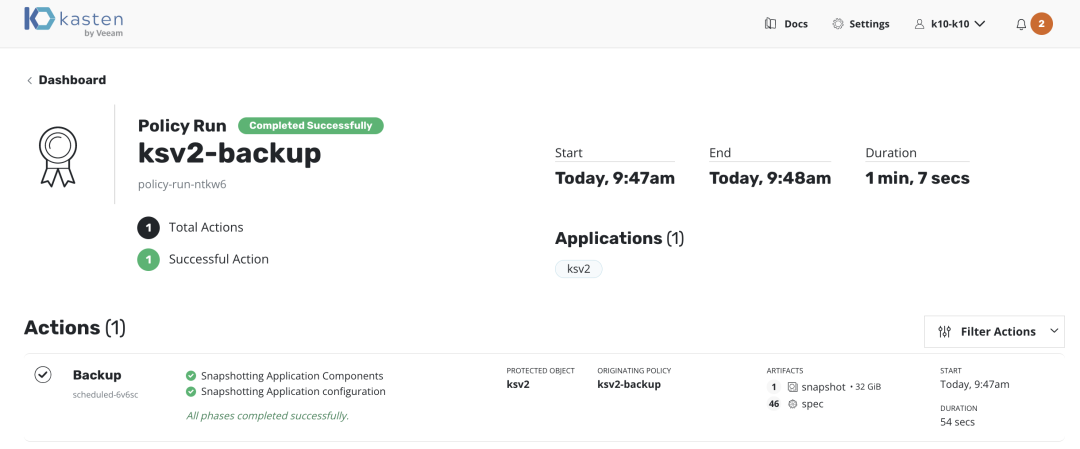
Task: Click the Filter Actions sliders icon
Action: 945,332
